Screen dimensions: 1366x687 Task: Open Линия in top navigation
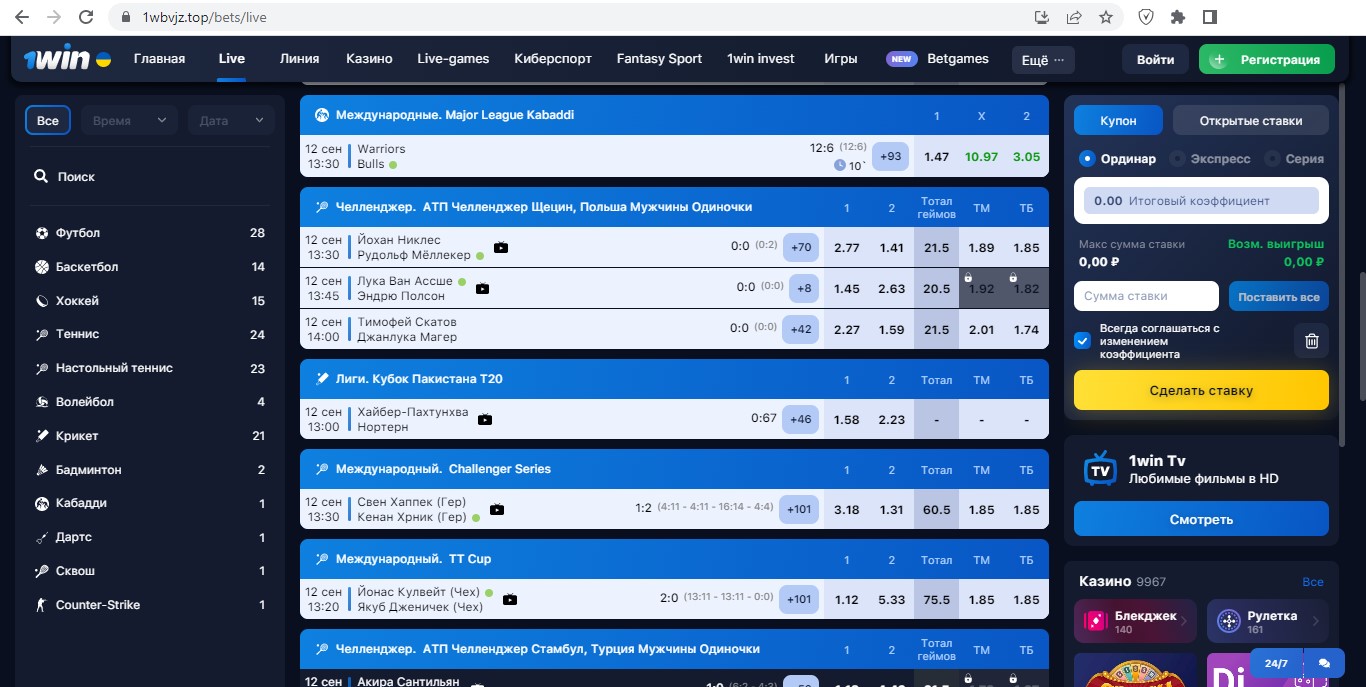point(300,59)
